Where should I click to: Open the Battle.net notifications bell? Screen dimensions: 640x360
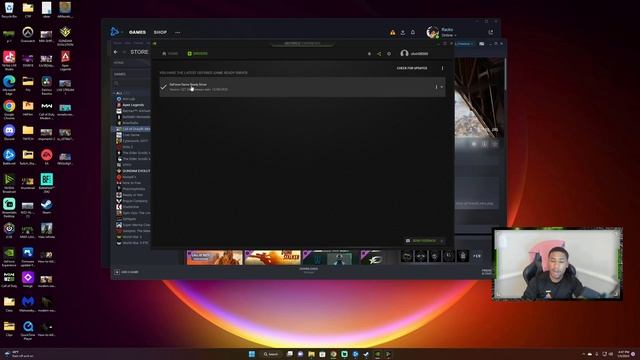(413, 32)
